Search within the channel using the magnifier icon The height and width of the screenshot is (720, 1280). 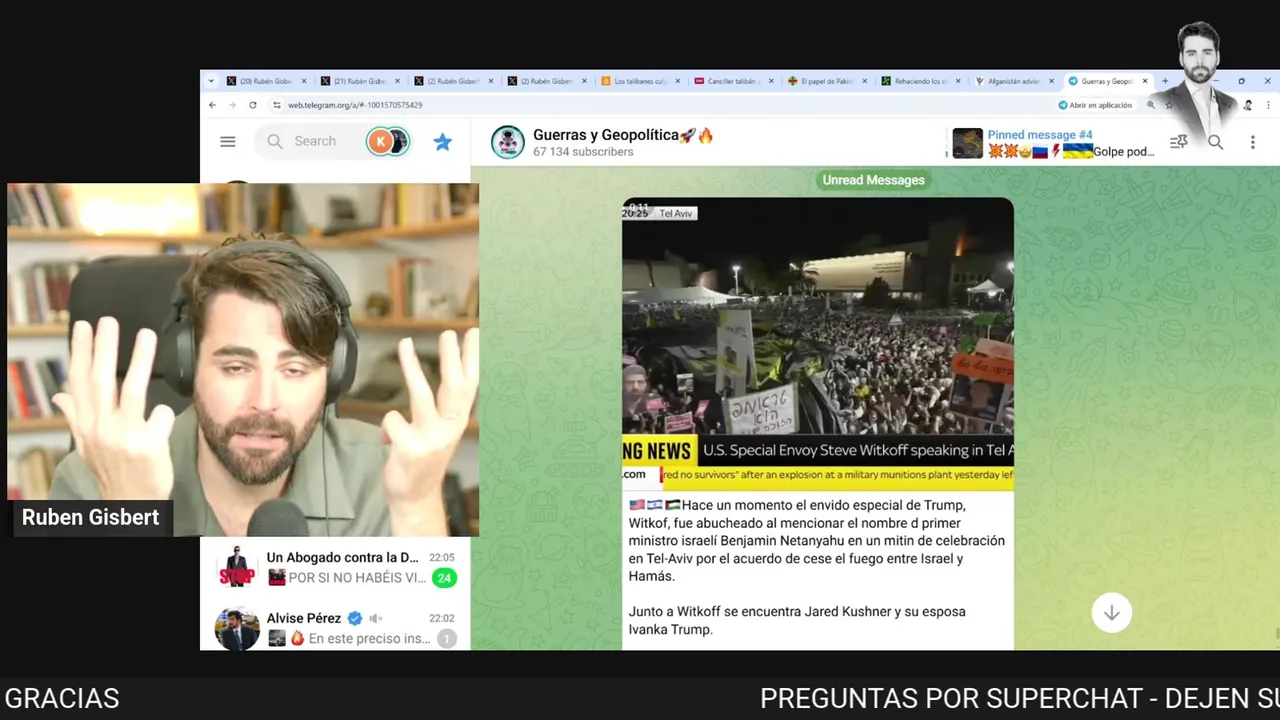pyautogui.click(x=1215, y=142)
